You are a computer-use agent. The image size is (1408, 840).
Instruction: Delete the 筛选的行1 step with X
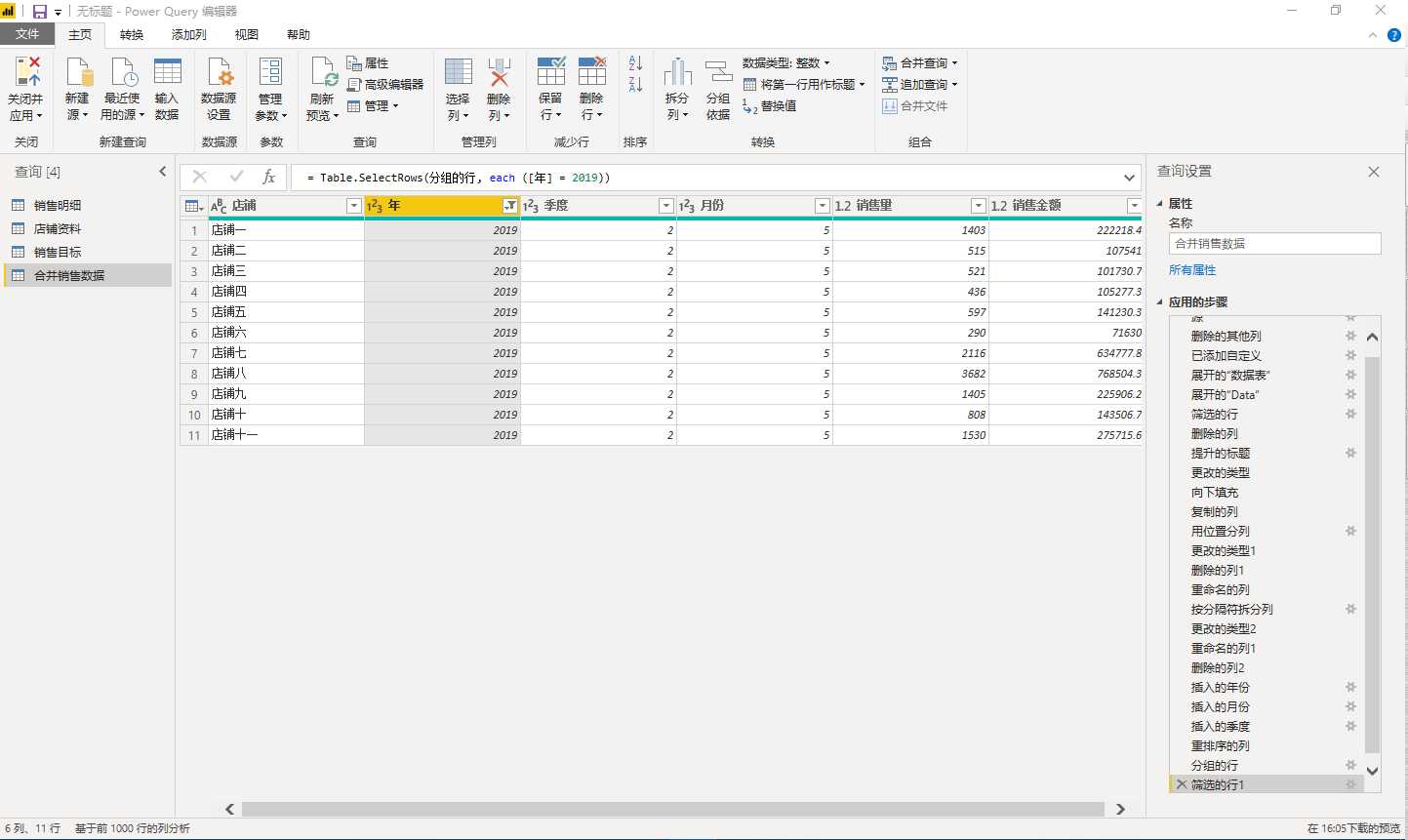pos(1182,784)
